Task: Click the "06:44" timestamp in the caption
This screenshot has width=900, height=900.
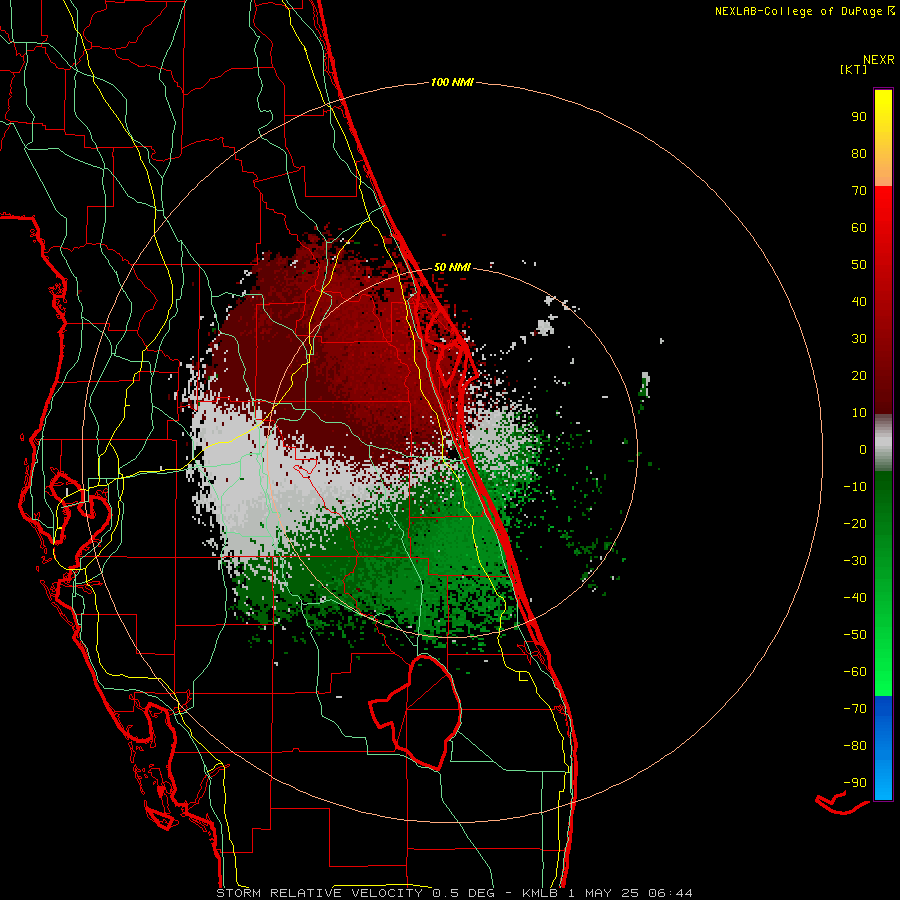Action: point(670,893)
